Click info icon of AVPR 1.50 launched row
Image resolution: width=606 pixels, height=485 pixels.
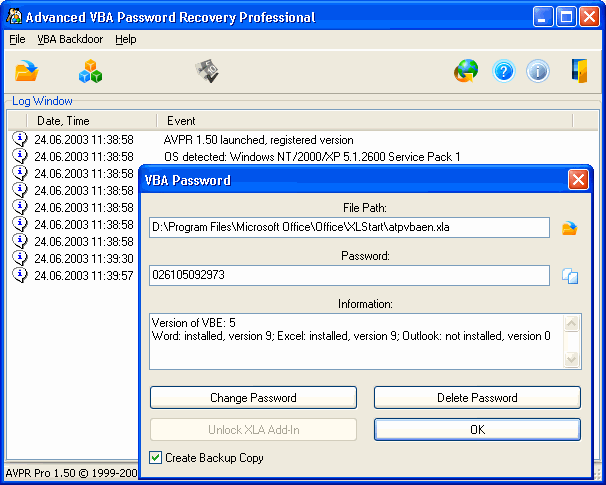point(20,139)
